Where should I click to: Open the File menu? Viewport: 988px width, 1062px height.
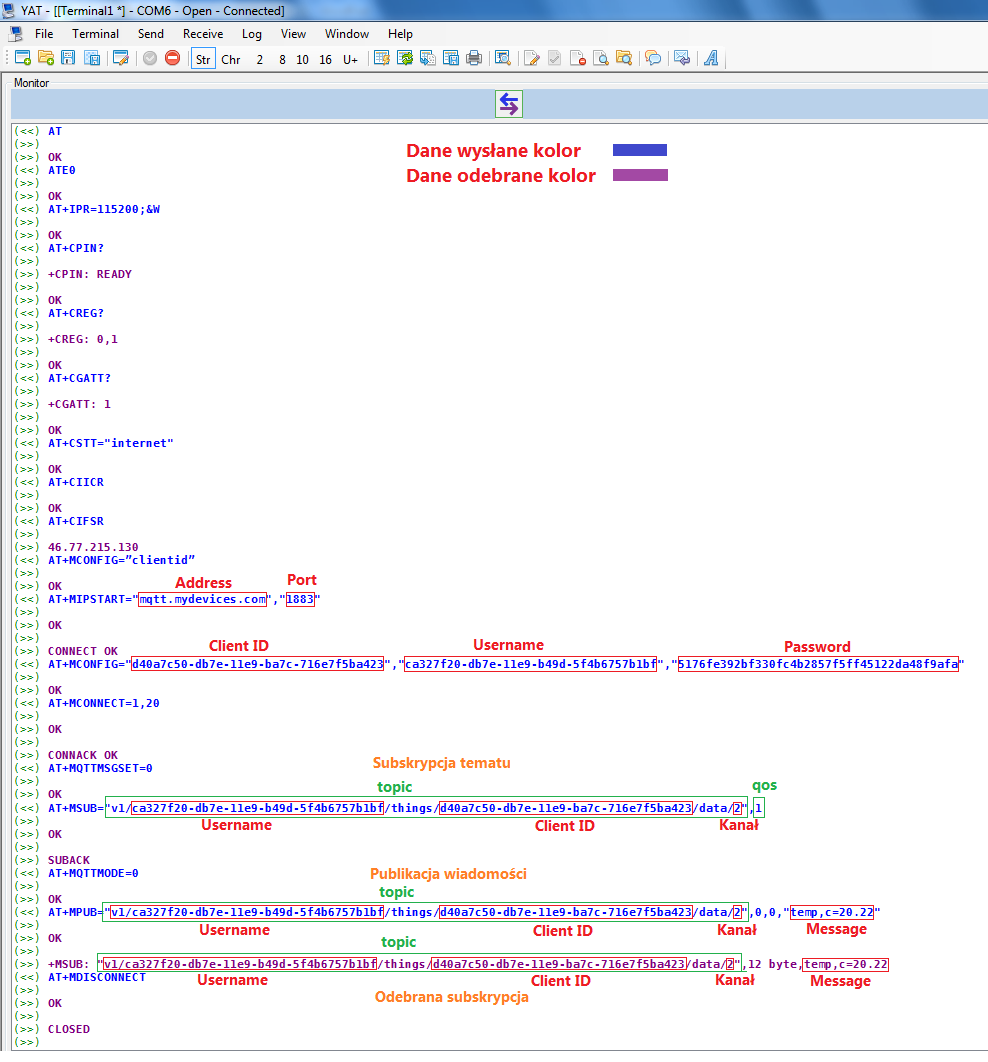(x=44, y=34)
